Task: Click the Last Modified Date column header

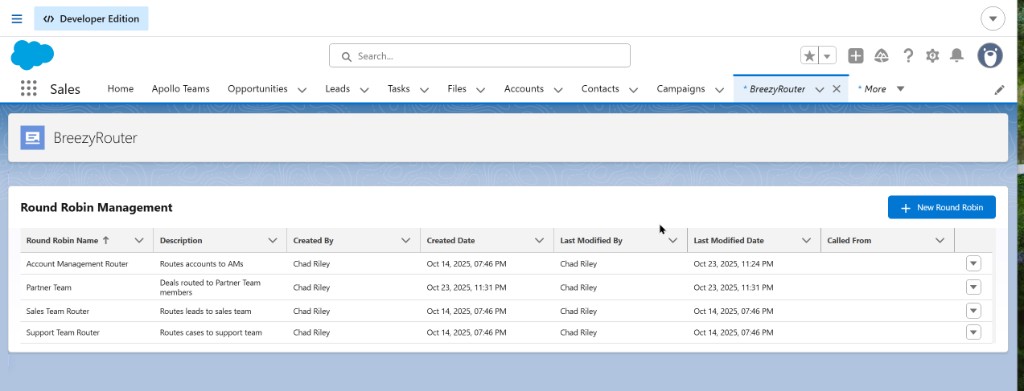Action: (729, 240)
